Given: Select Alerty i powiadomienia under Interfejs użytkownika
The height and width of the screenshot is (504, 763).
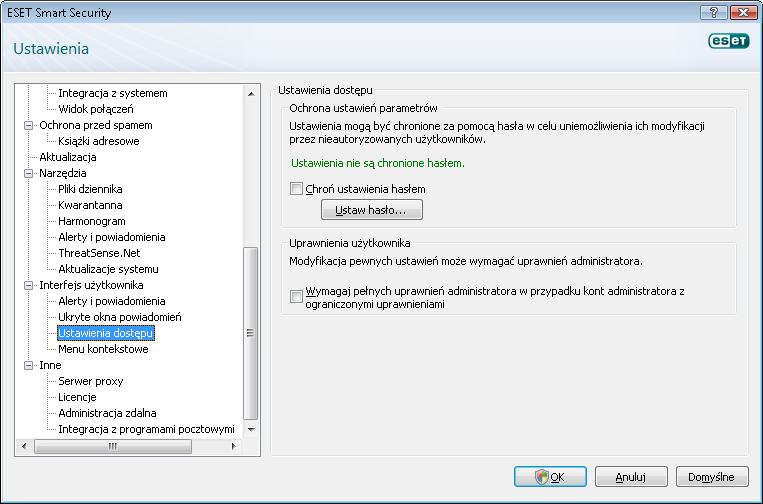Looking at the screenshot, I should 112,301.
